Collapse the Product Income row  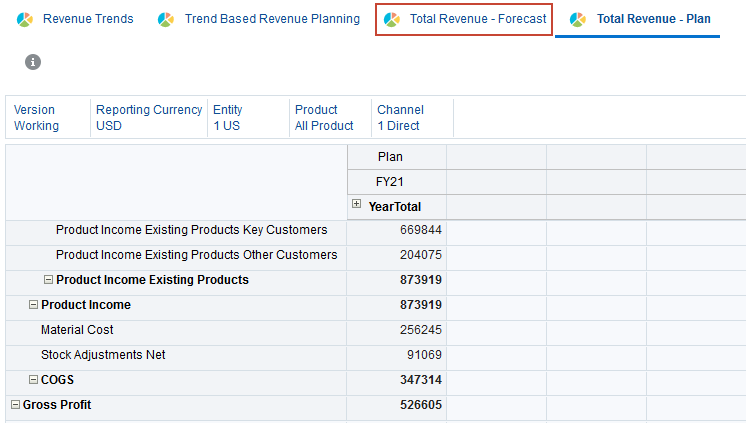coord(33,305)
